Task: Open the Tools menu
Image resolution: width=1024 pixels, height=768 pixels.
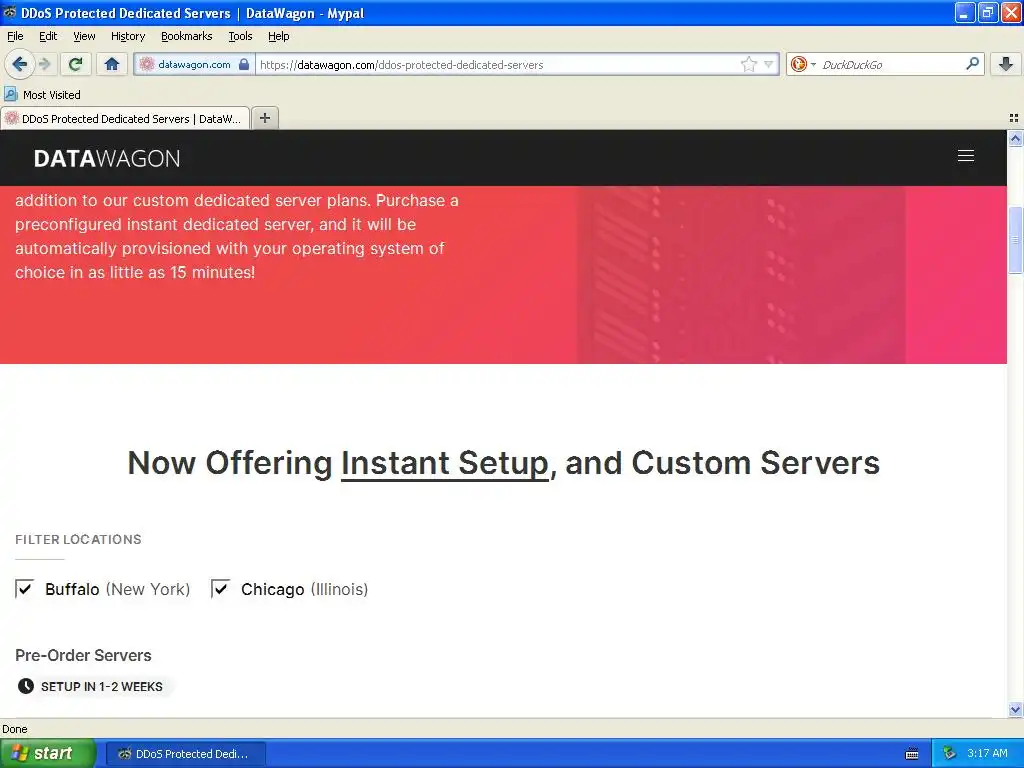Action: click(240, 36)
